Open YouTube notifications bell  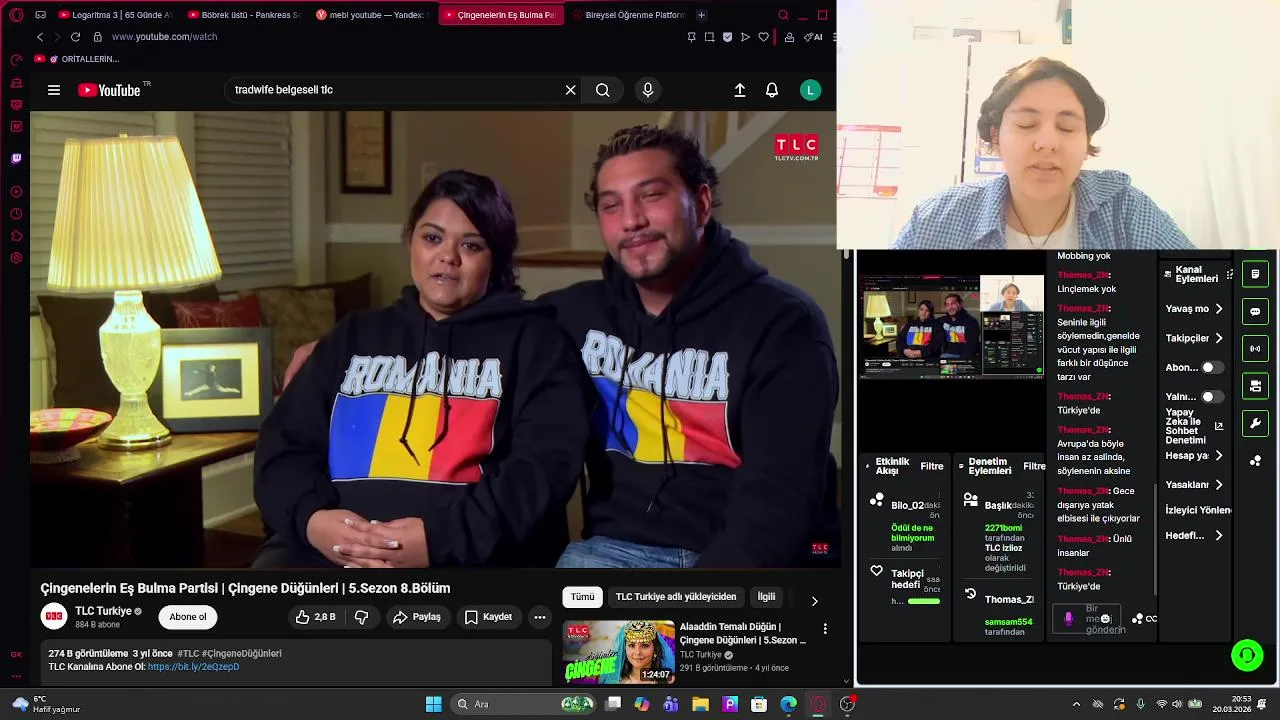772,90
